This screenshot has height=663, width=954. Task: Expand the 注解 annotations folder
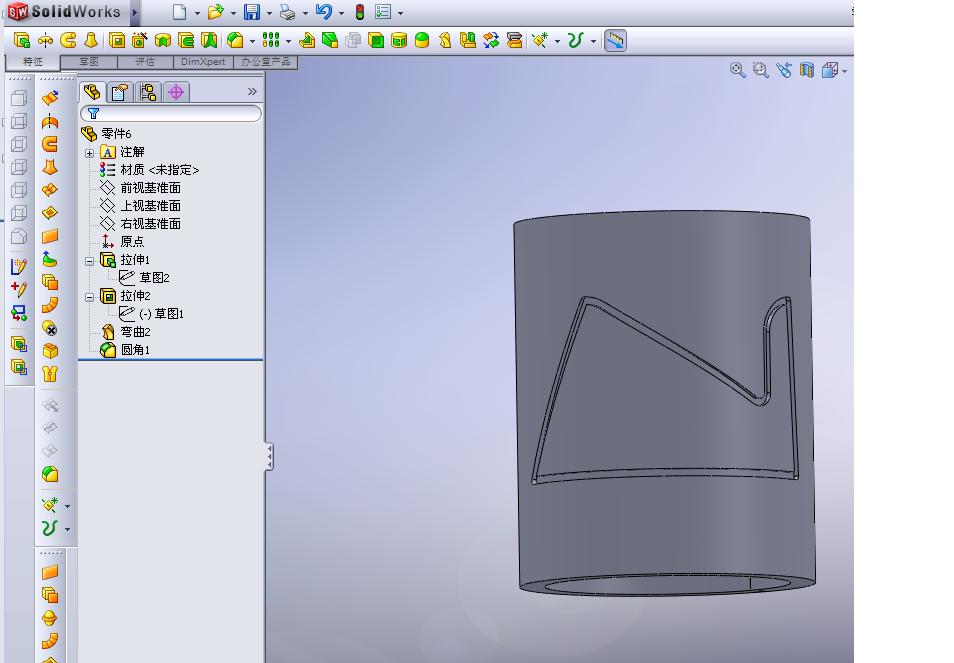[x=89, y=153]
